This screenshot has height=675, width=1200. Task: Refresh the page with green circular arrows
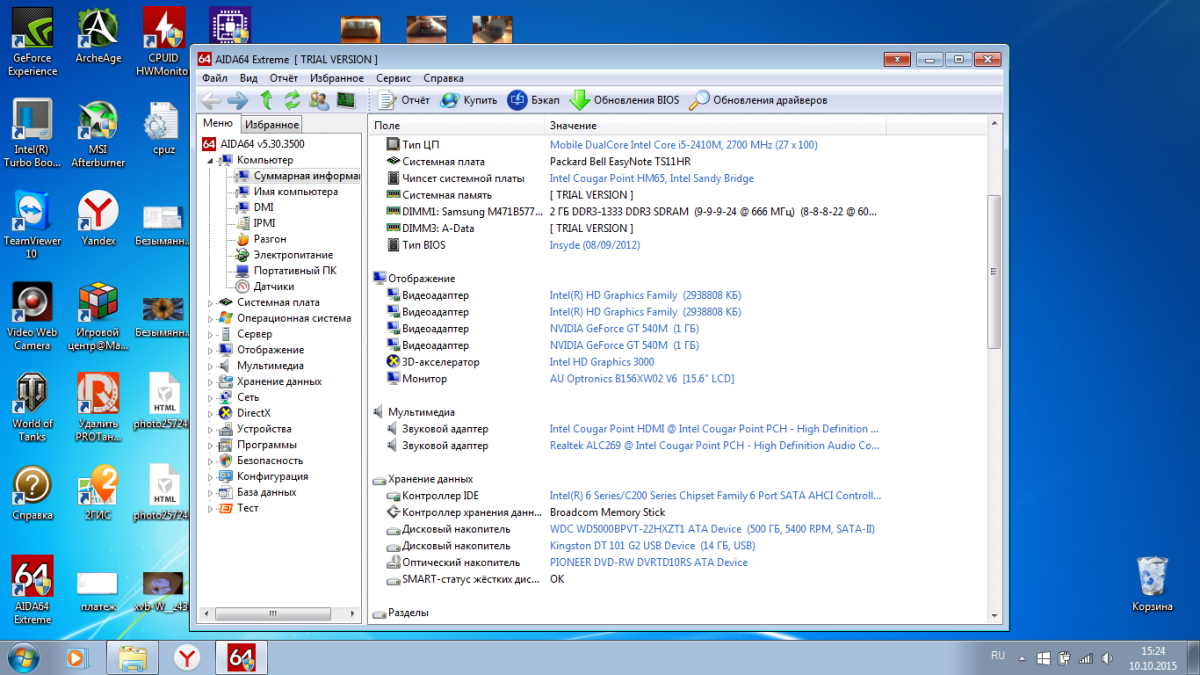click(x=292, y=100)
